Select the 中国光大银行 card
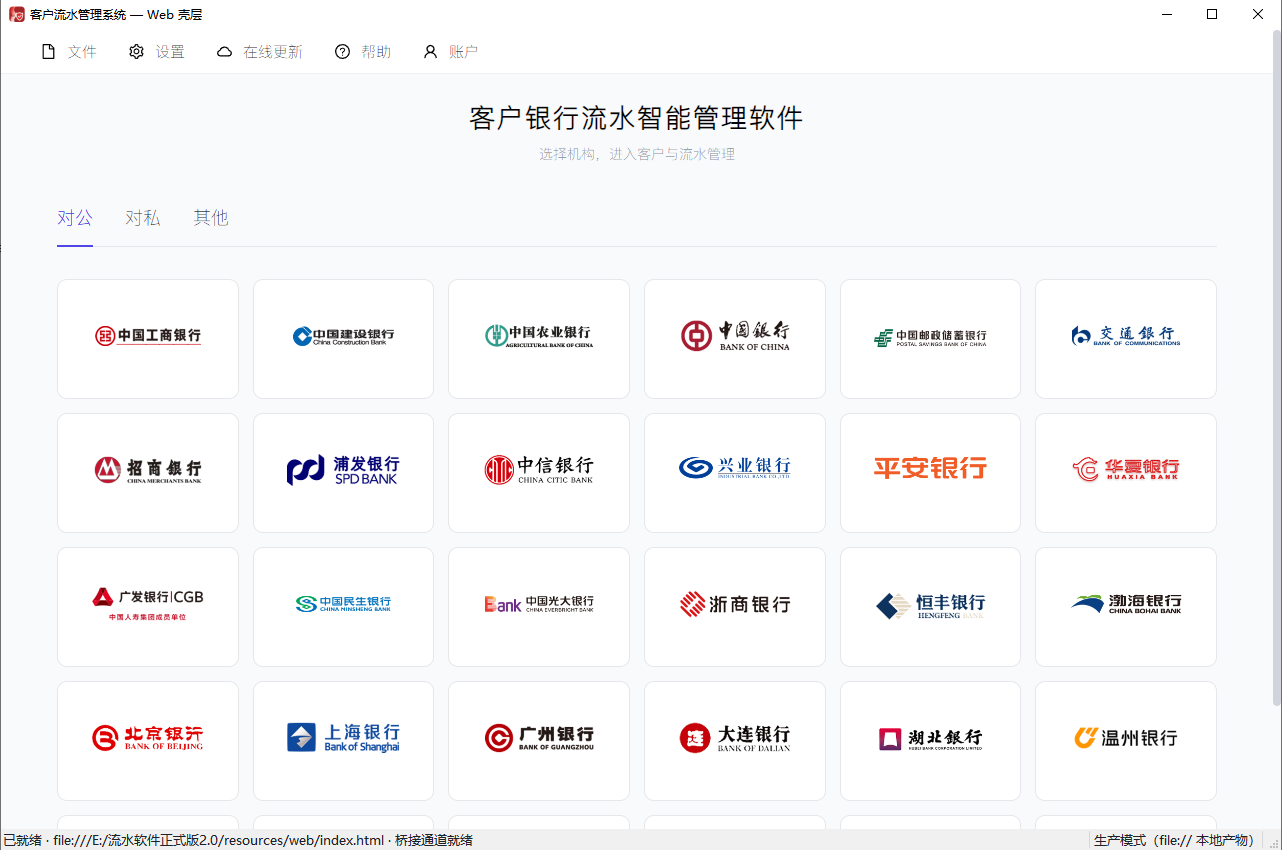 (x=539, y=607)
